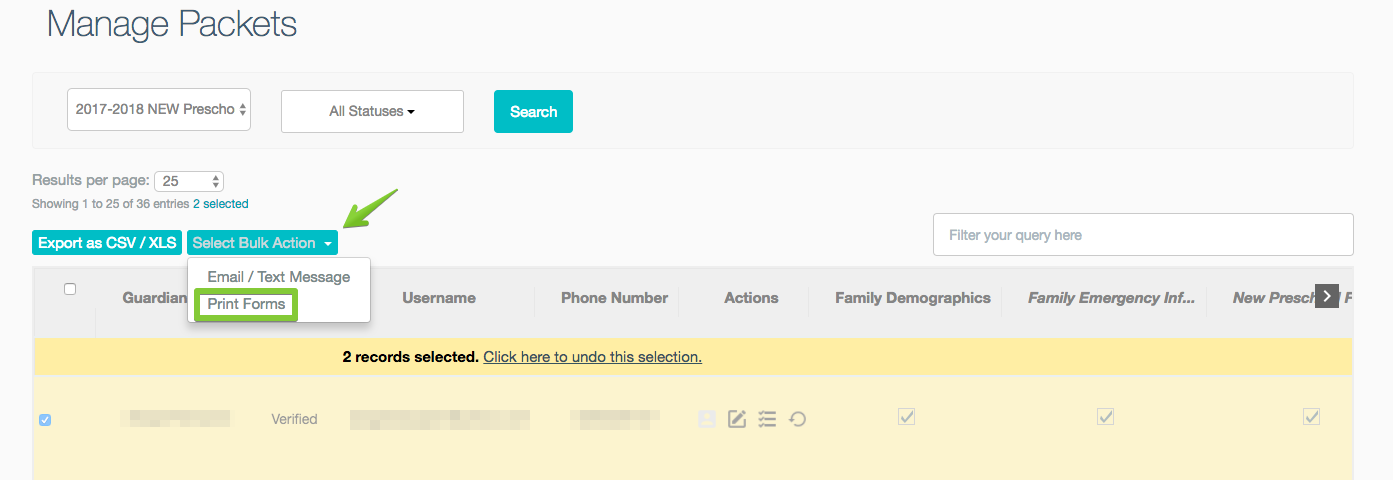Click the edit pencil icon in Actions
The image size is (1393, 480).
pyautogui.click(x=737, y=419)
